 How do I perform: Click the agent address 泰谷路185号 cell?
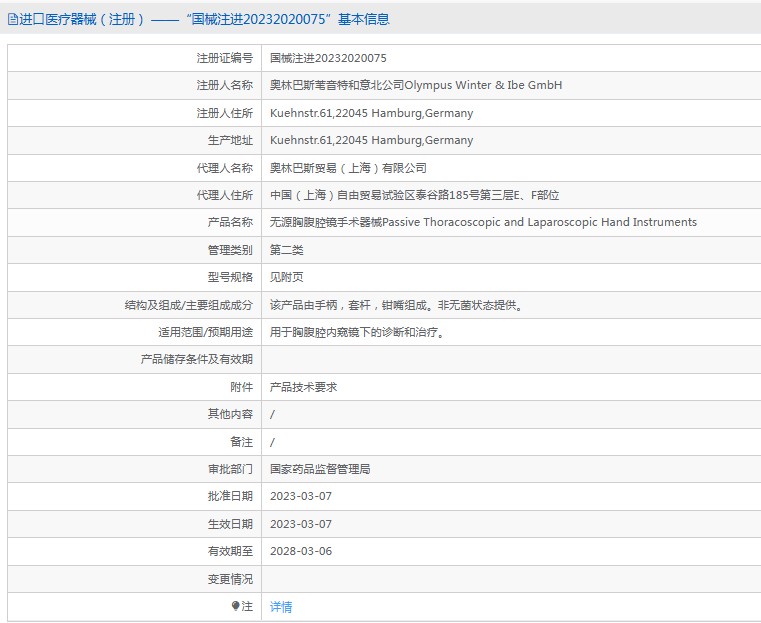415,195
